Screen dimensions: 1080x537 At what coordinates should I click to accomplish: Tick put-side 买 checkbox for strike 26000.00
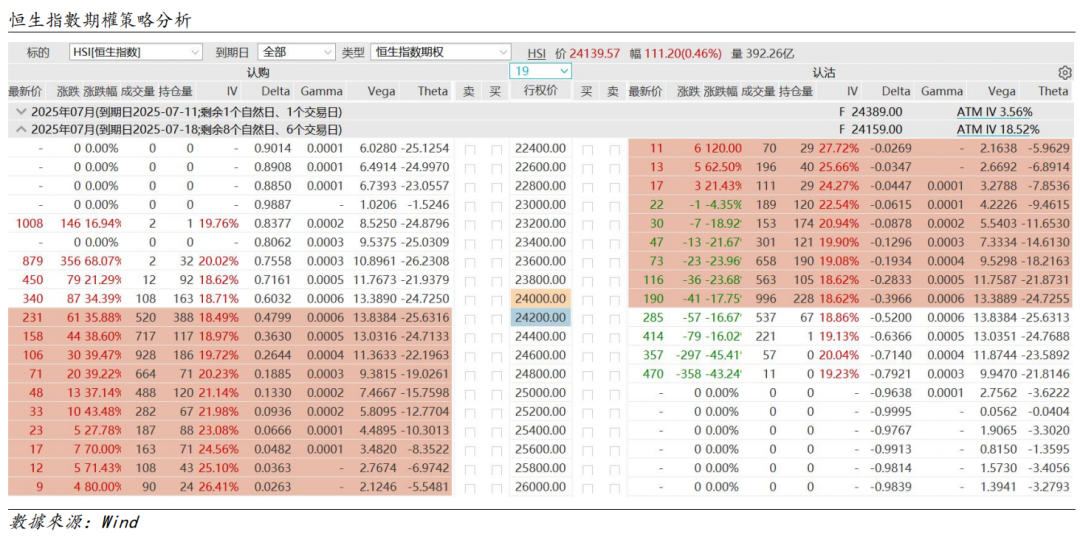587,487
